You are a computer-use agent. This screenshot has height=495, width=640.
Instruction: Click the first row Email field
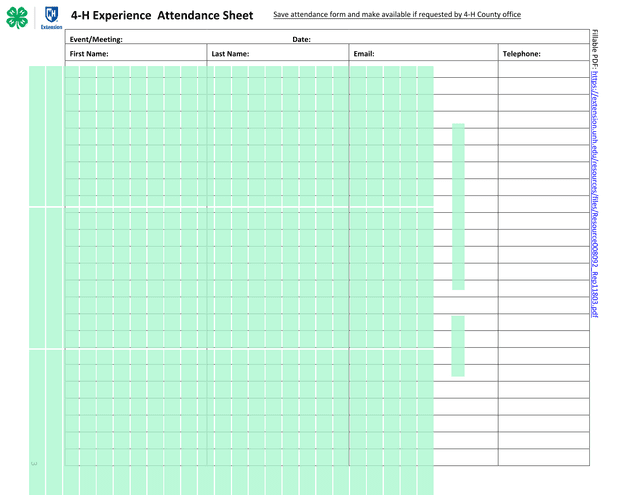click(422, 70)
